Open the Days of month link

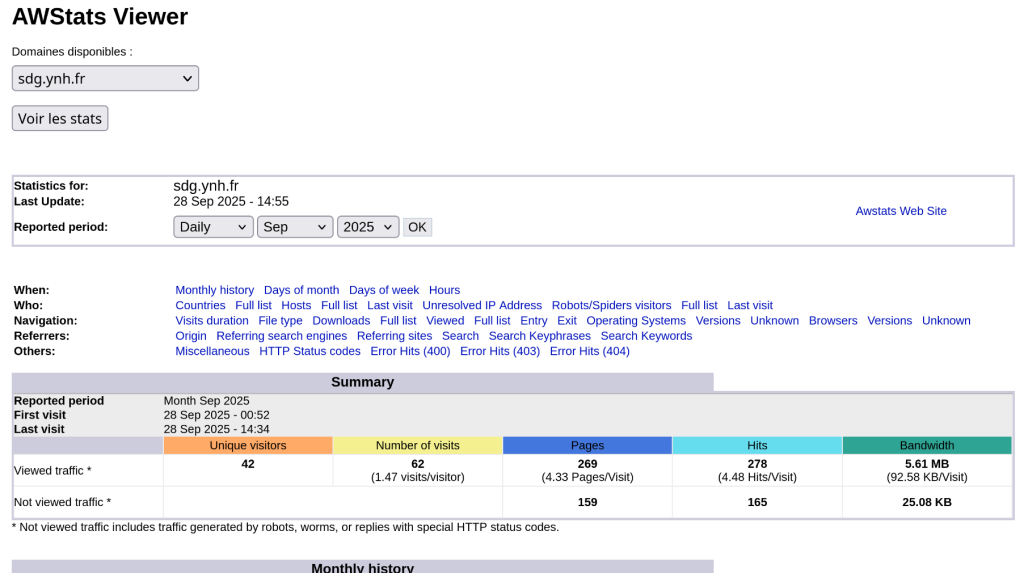coord(301,290)
